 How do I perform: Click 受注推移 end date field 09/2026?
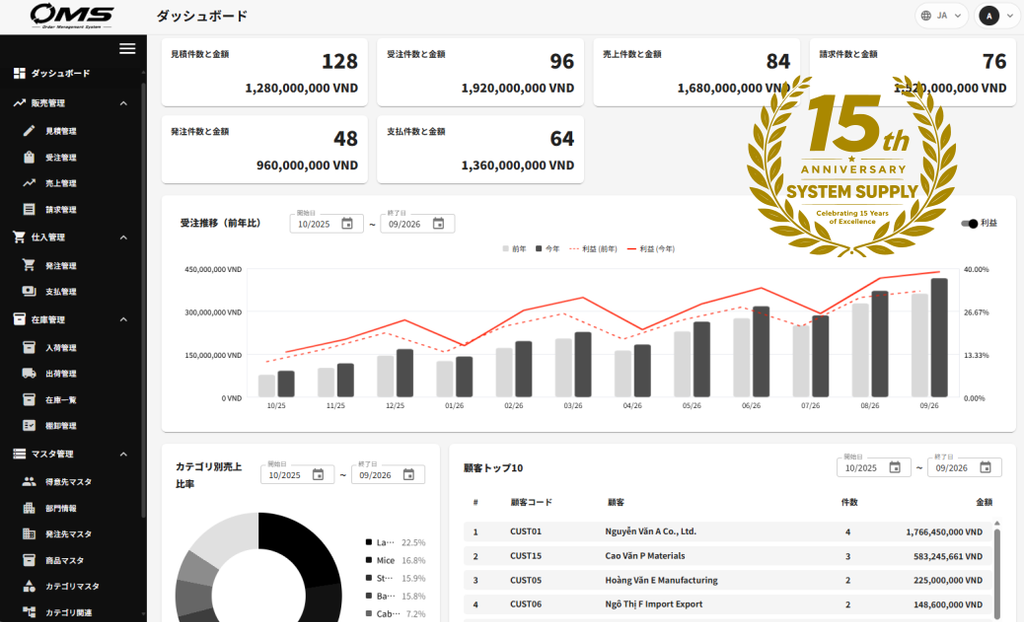pyautogui.click(x=417, y=223)
